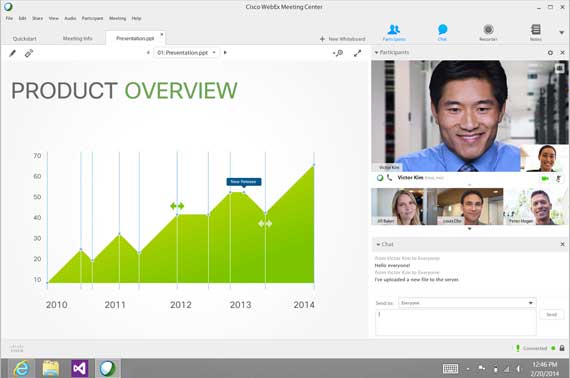Toggle Victor Kim's microphone mute
Image resolution: width=570 pixels, height=378 pixels.
point(558,178)
